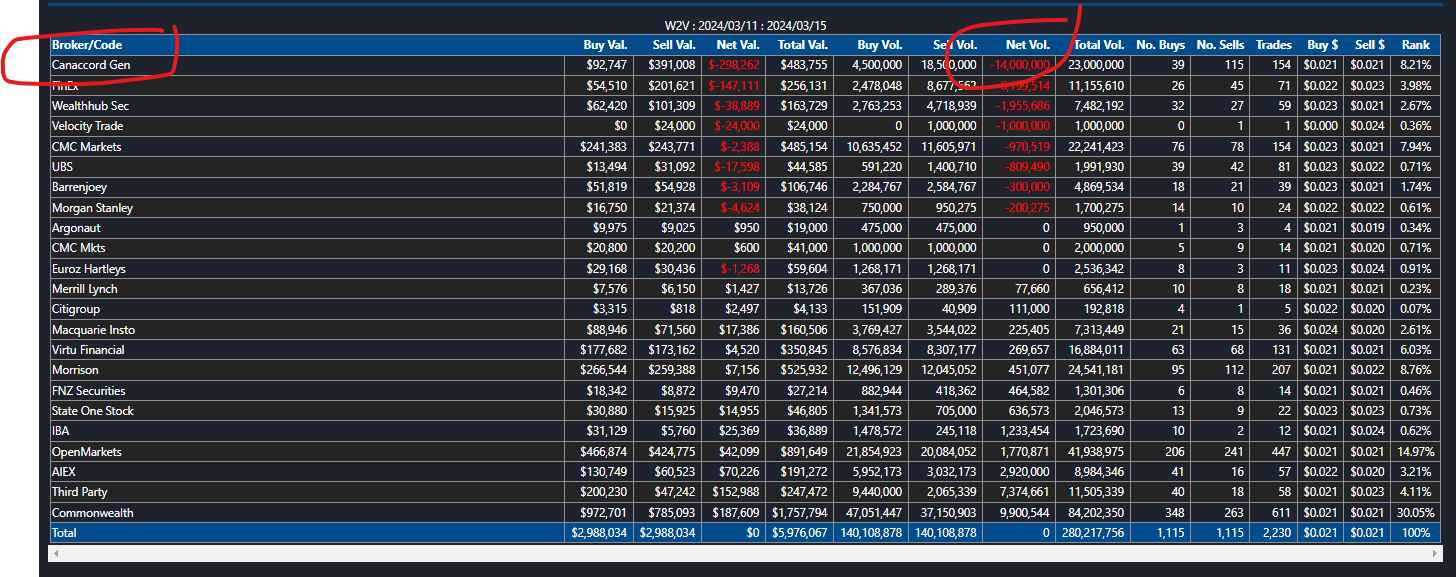This screenshot has height=577, width=1456.
Task: Click the No. Buys column header
Action: [1161, 45]
